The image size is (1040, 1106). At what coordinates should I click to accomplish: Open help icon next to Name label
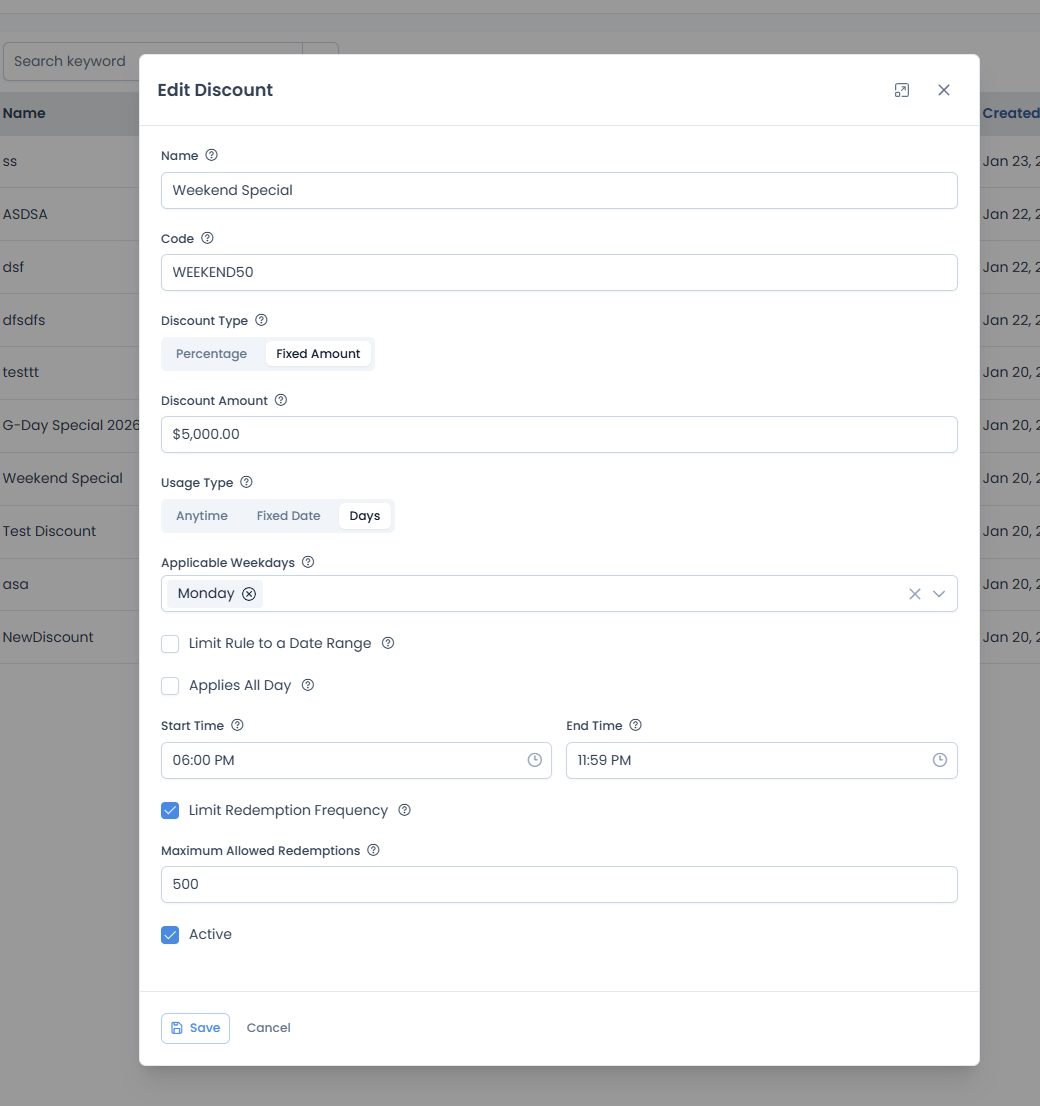[211, 155]
